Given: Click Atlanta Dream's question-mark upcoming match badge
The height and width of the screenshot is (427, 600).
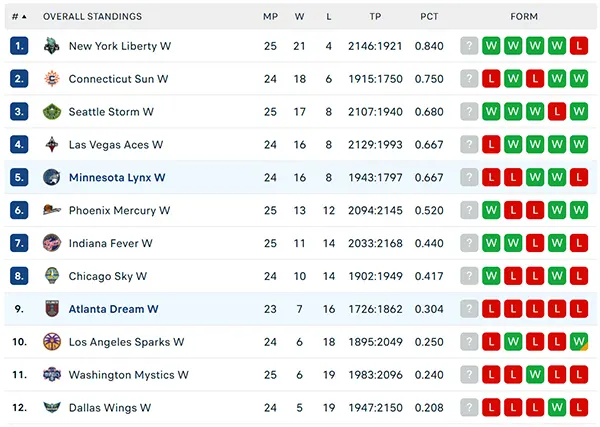Looking at the screenshot, I should click(x=469, y=309).
